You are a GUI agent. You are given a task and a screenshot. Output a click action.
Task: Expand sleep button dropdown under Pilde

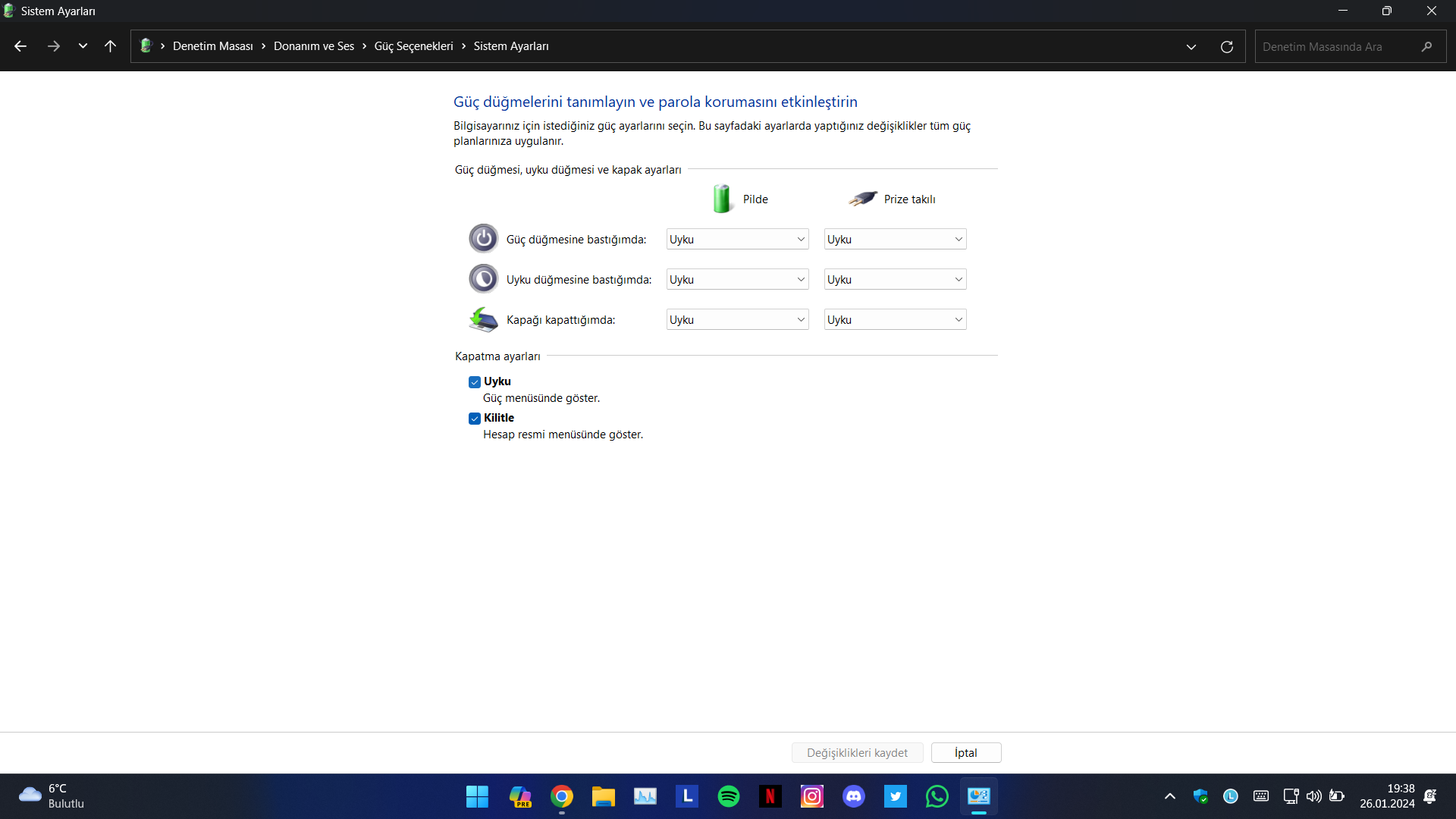737,280
